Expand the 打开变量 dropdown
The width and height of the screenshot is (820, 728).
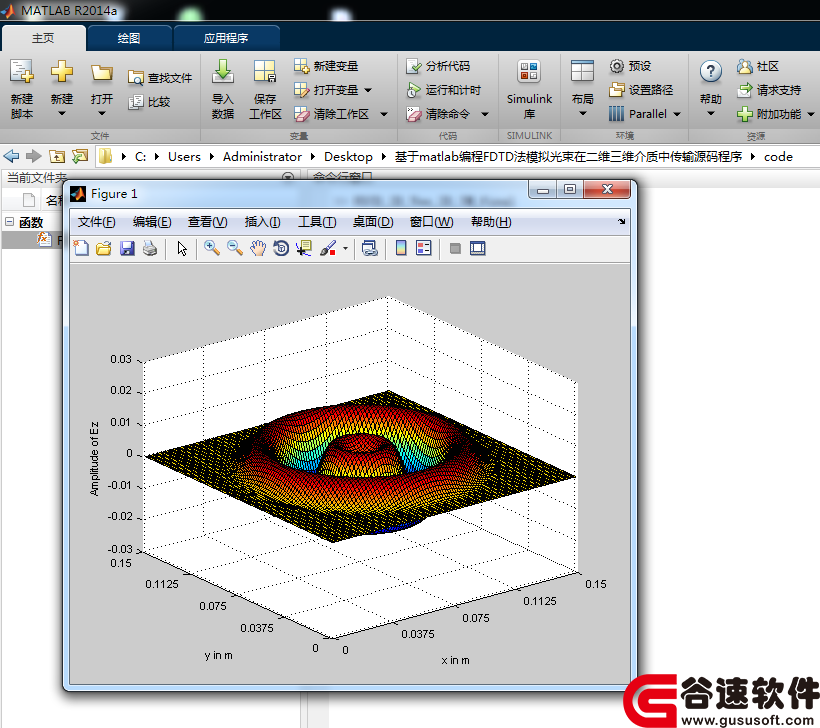tap(368, 90)
